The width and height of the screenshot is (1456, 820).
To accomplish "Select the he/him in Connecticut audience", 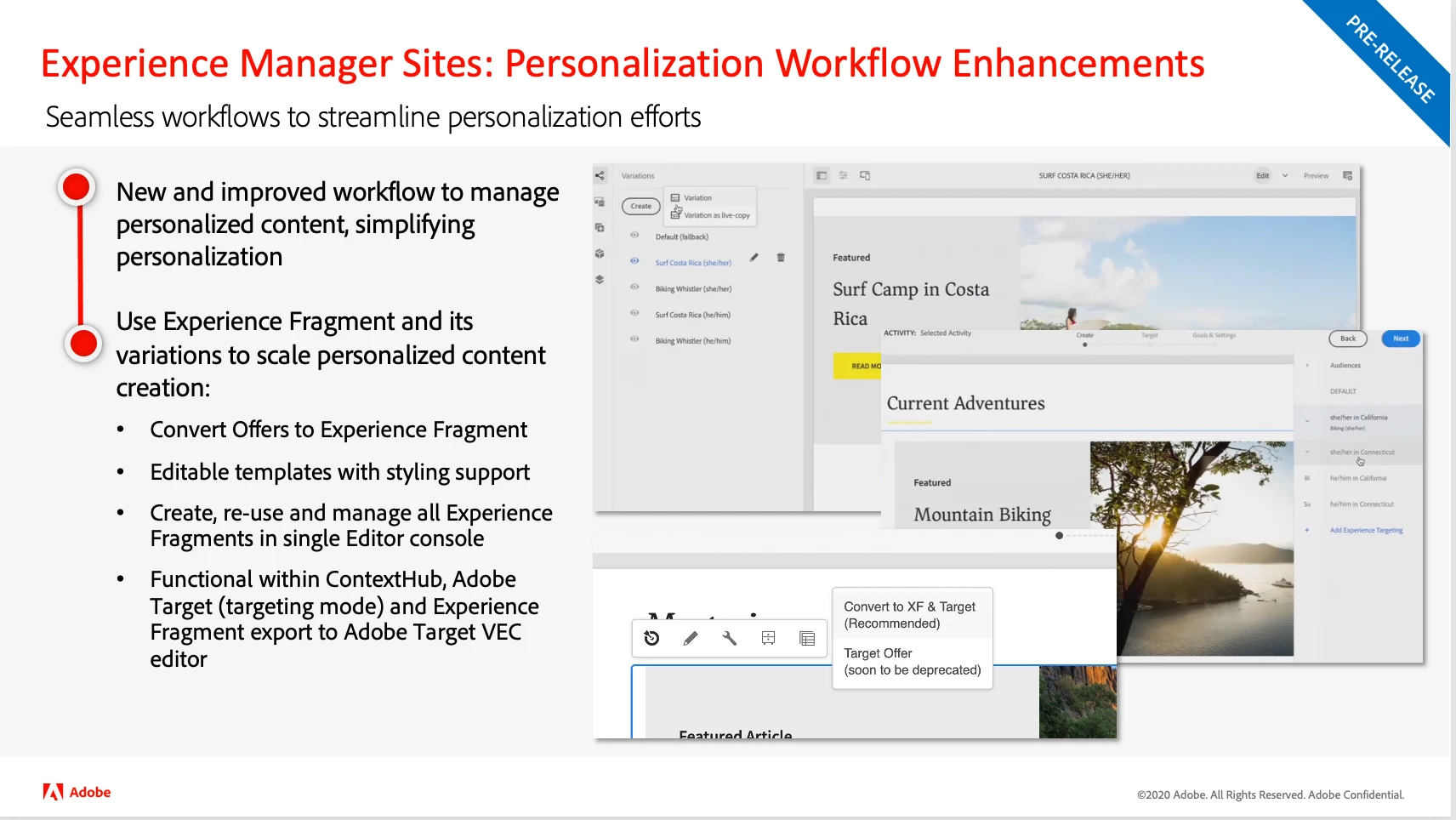I will click(1362, 504).
